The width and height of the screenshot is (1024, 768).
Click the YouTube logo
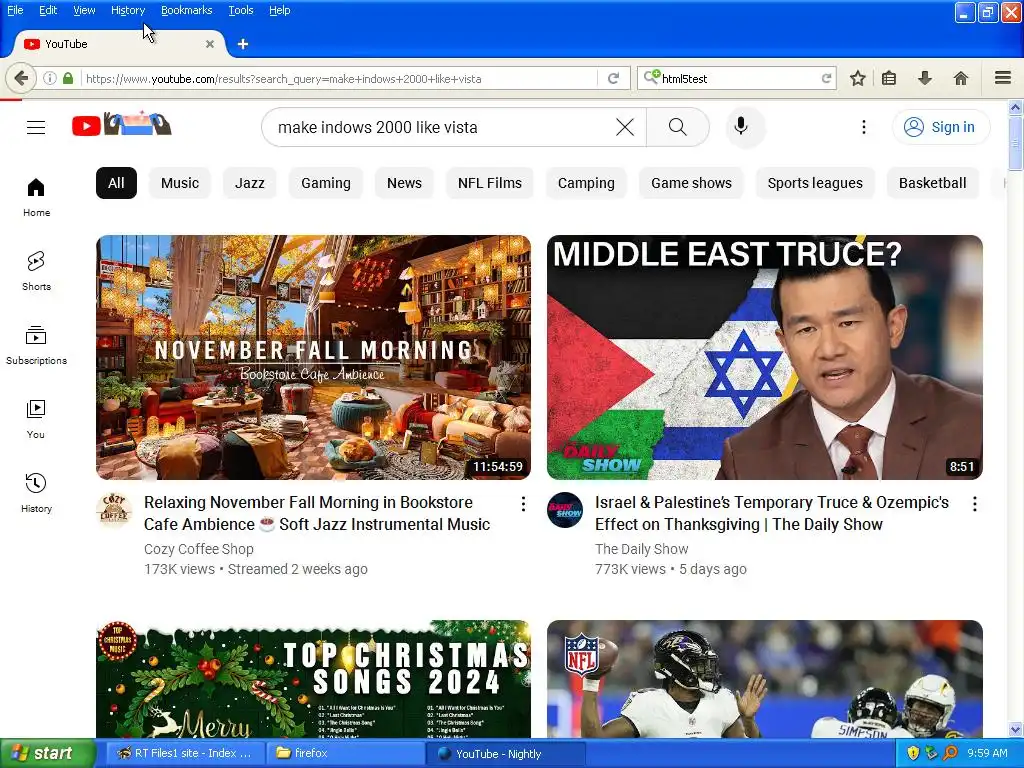tap(121, 124)
